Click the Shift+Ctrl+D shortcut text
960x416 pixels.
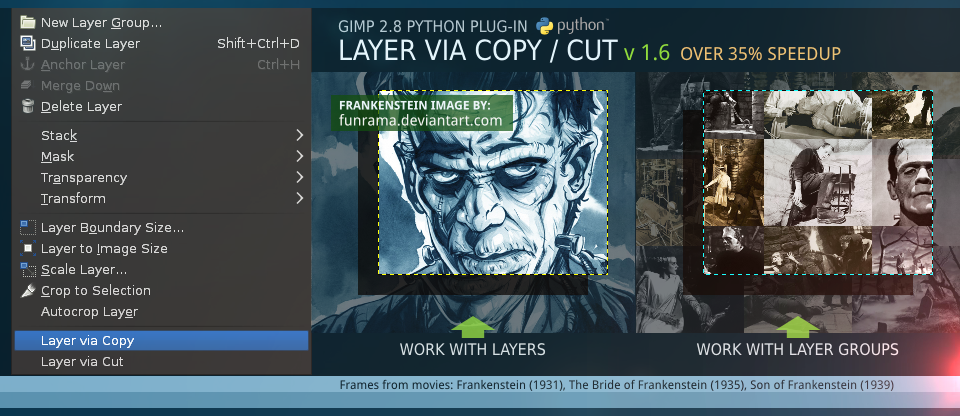258,43
